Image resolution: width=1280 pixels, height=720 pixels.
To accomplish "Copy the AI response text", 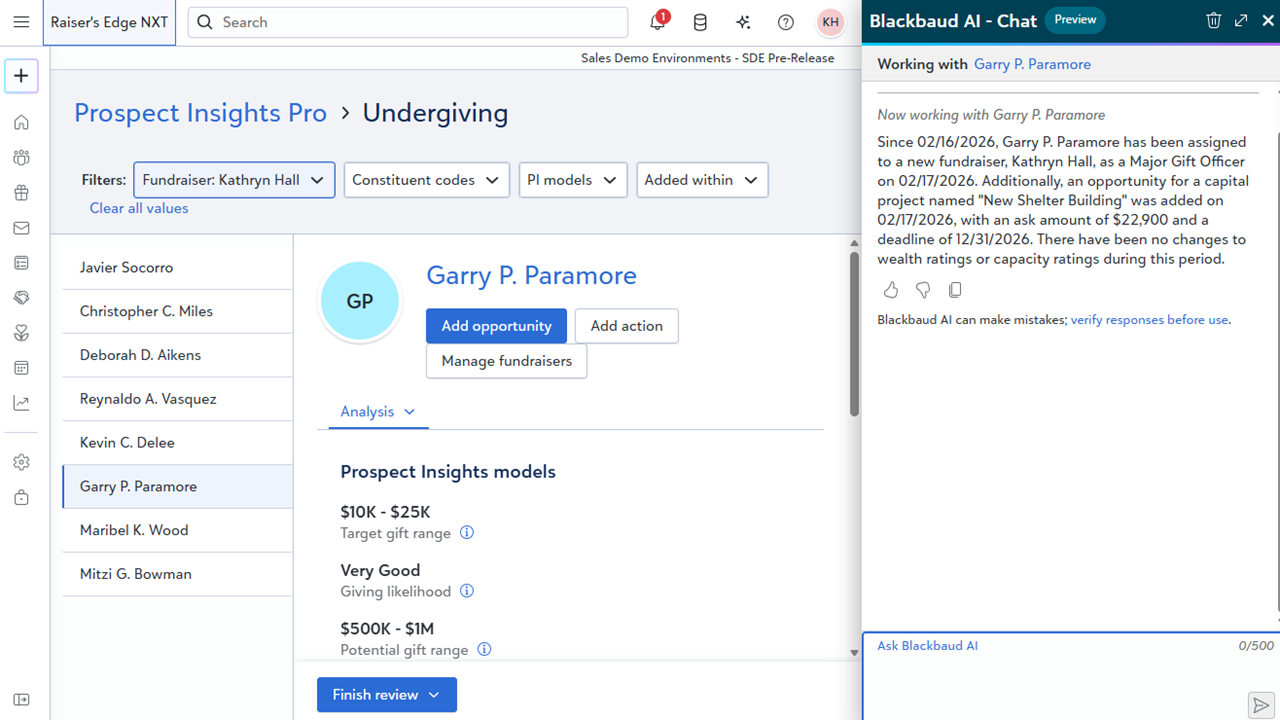I will [955, 290].
